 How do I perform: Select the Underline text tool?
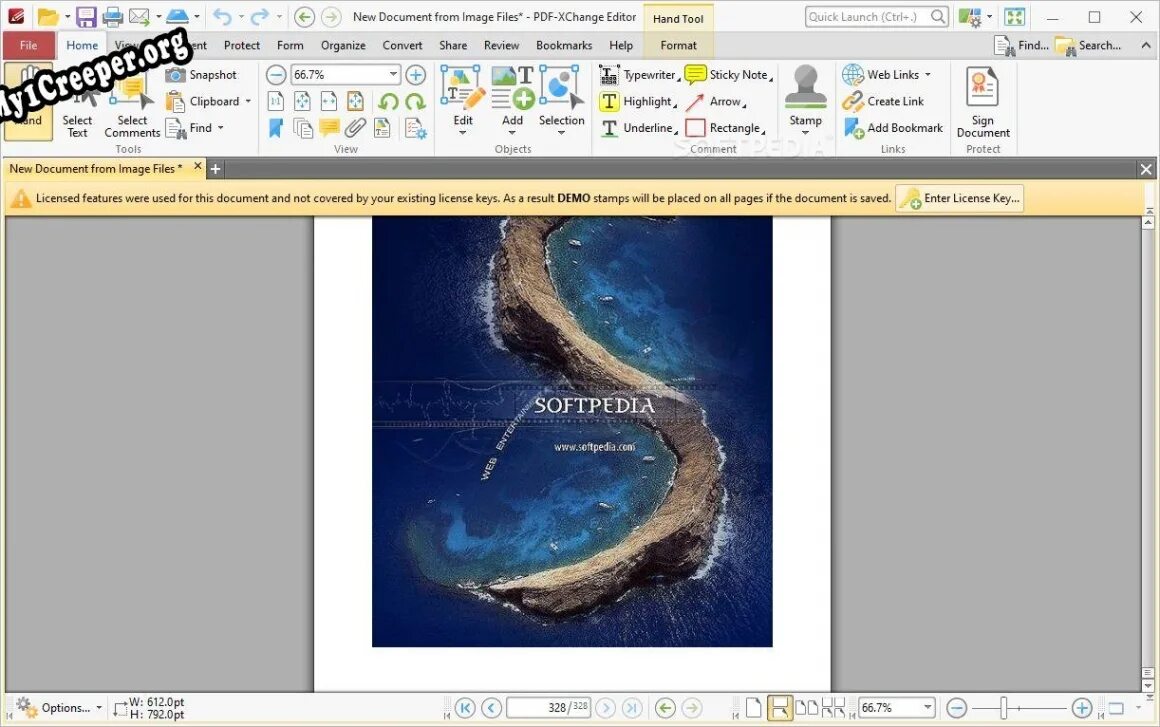point(637,128)
